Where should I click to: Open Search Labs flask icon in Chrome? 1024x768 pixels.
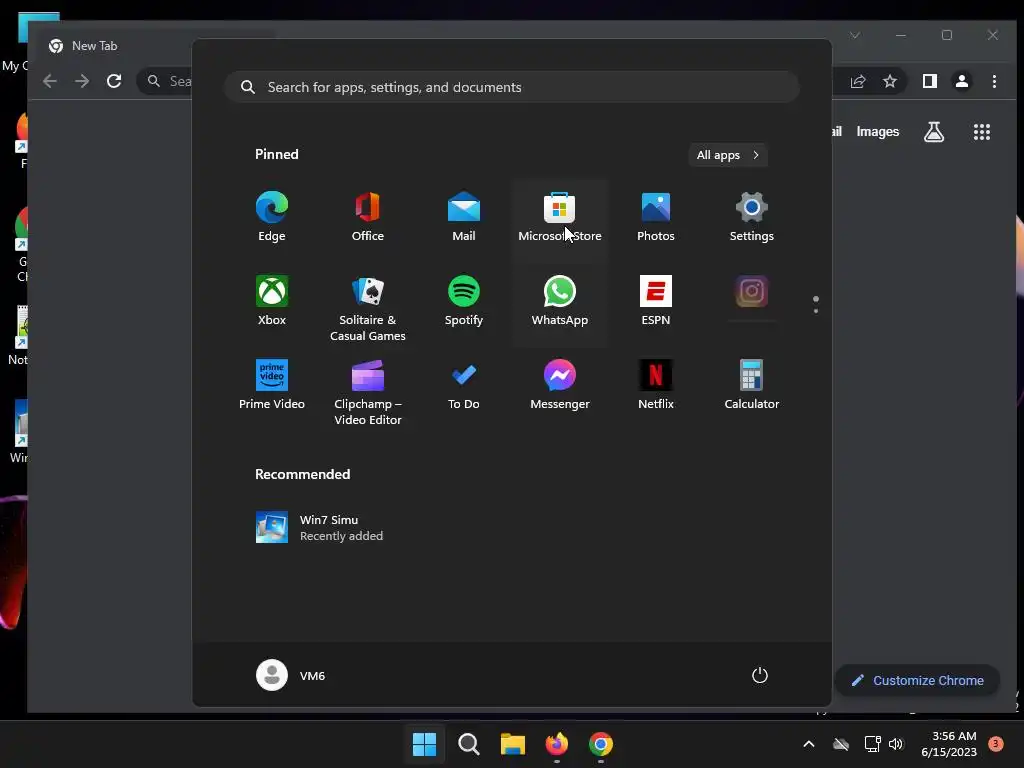click(934, 132)
